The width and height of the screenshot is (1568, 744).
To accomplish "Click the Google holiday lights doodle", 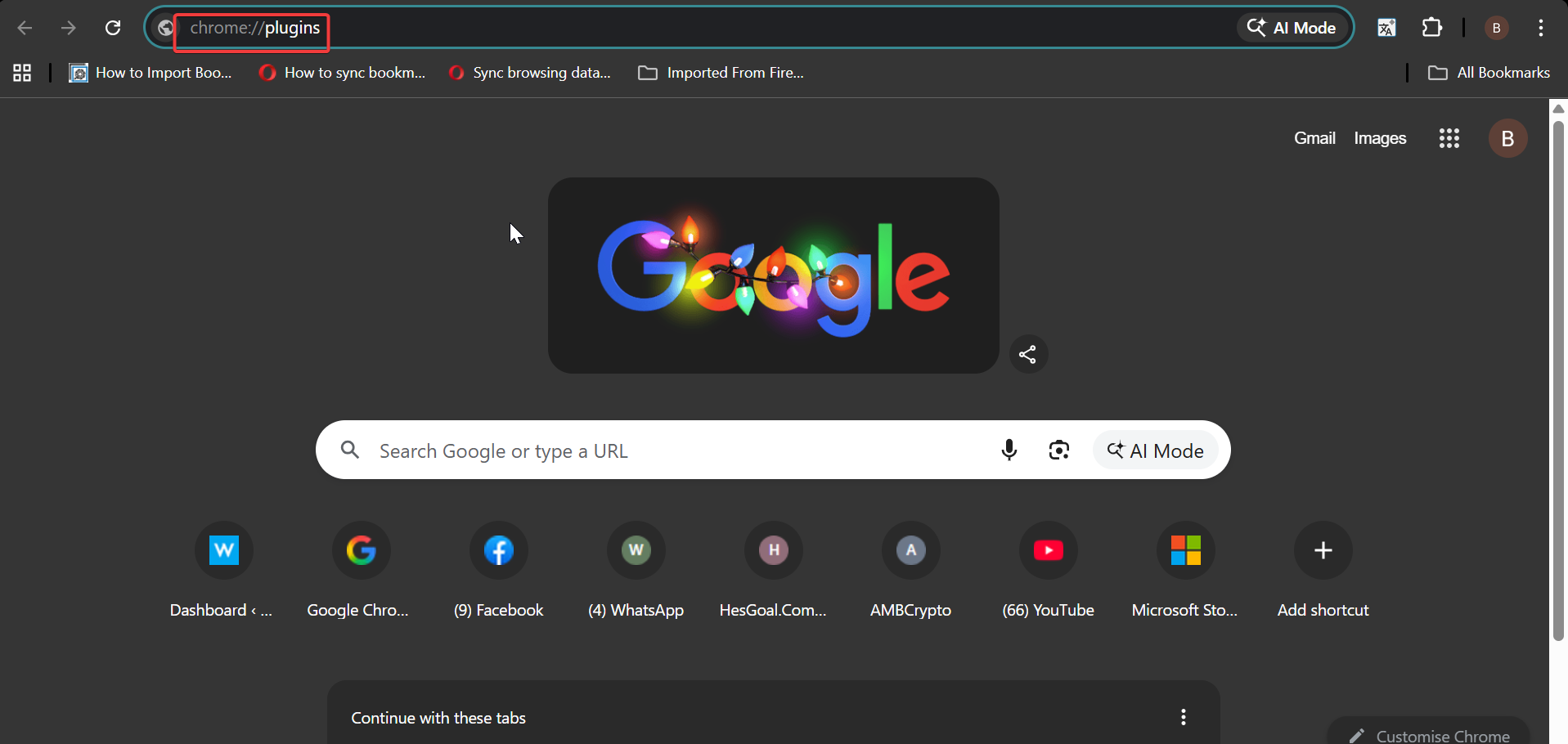I will (x=774, y=276).
